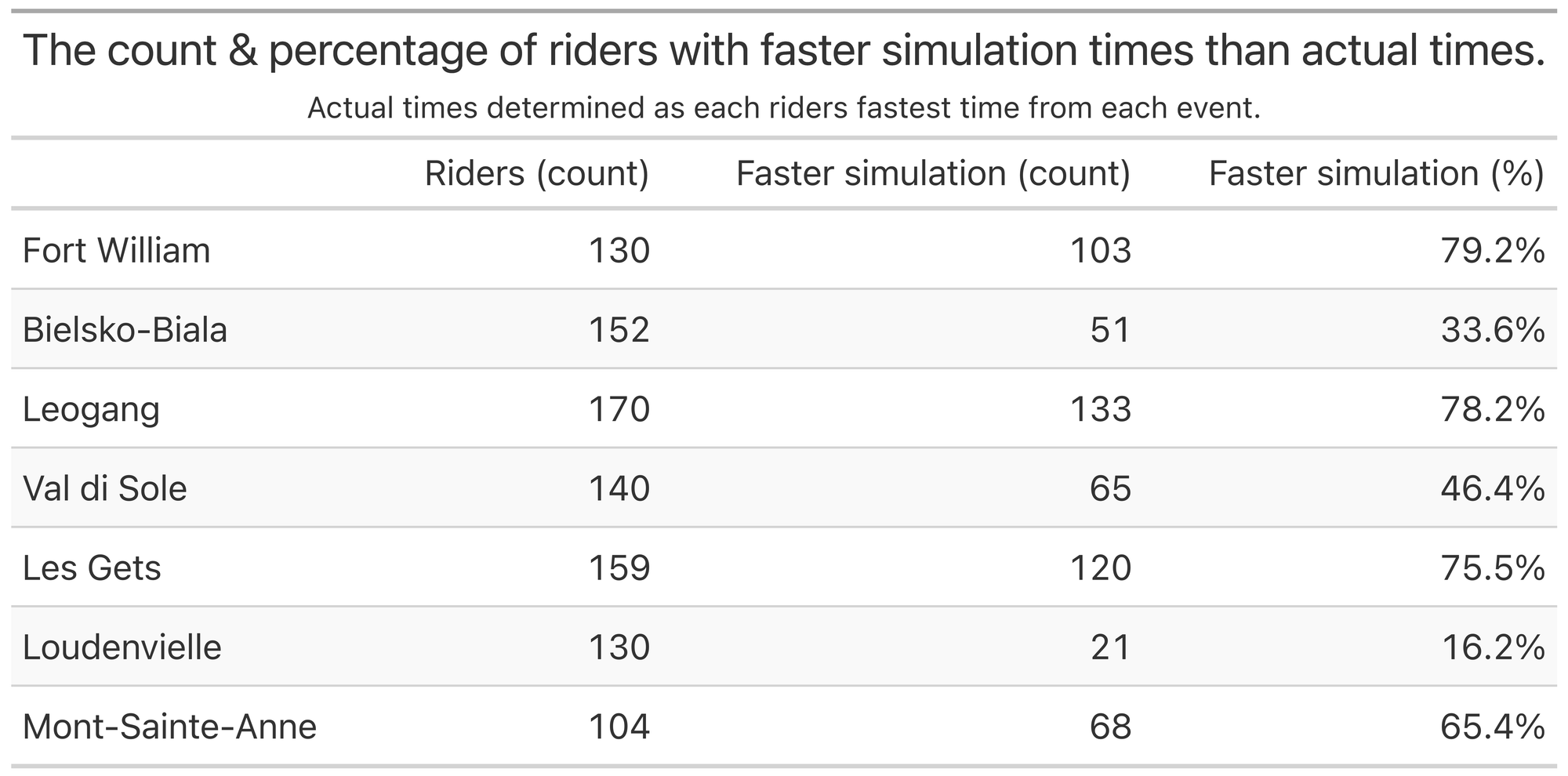Click Bielsko-Biala's rider count of 152
This screenshot has width=1568, height=776.
619,330
